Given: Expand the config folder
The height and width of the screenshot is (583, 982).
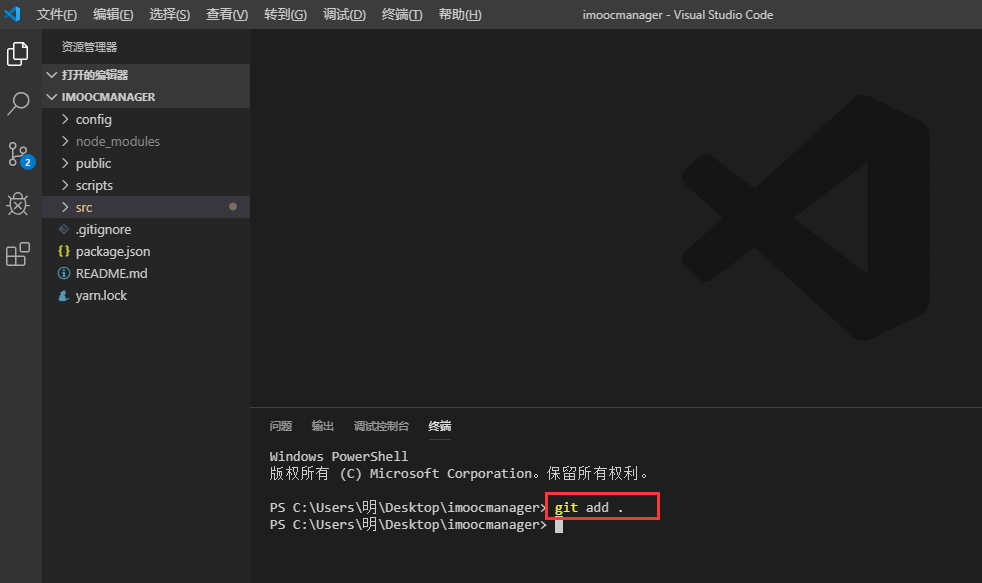Looking at the screenshot, I should coord(93,119).
